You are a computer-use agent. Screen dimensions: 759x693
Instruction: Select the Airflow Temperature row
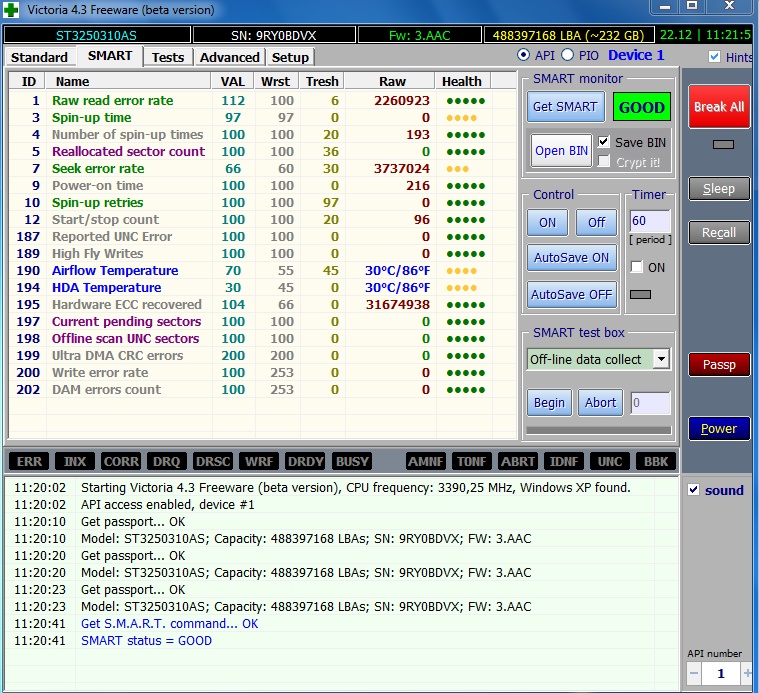coord(263,271)
